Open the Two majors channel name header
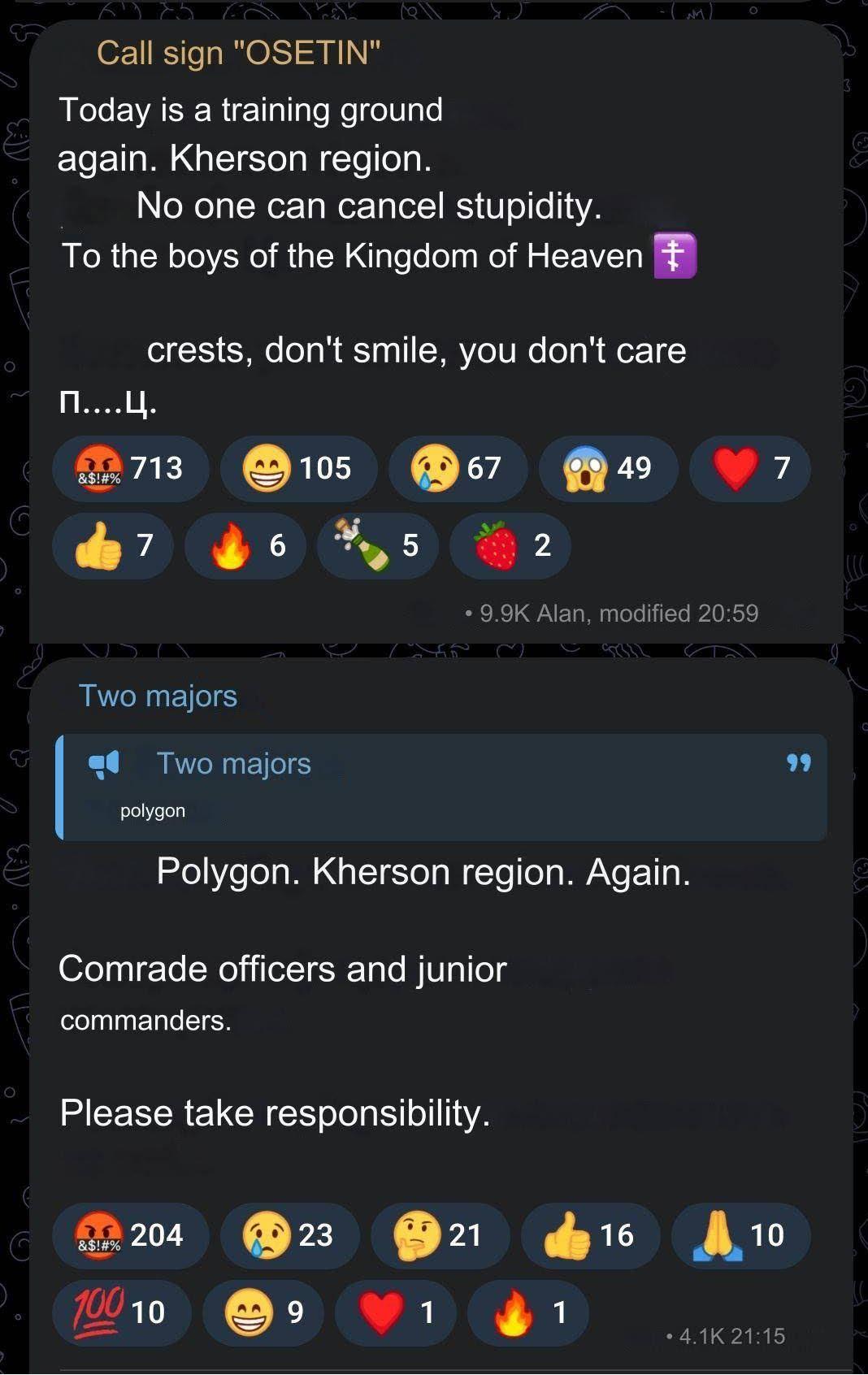Viewport: 868px width, 1375px height. [x=158, y=696]
